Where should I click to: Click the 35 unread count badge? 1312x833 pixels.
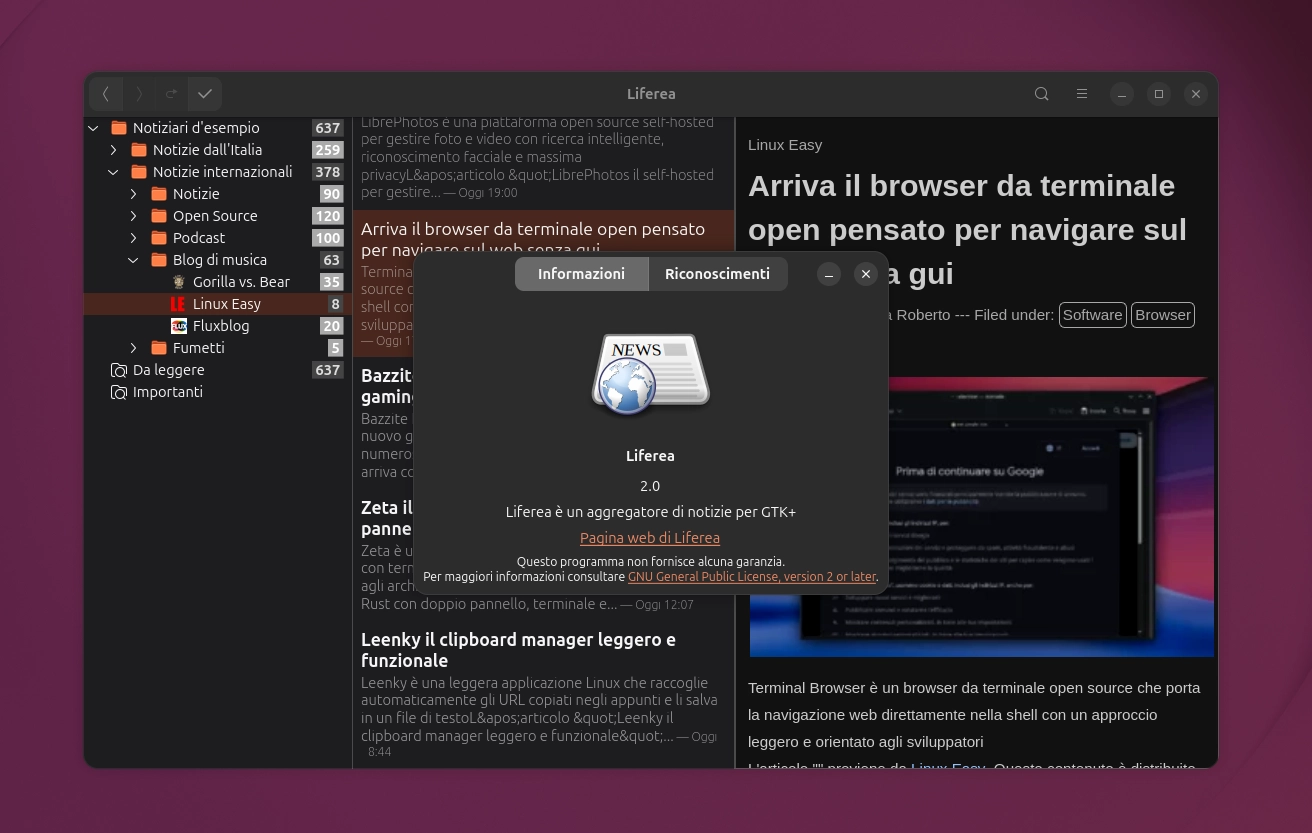coord(331,282)
